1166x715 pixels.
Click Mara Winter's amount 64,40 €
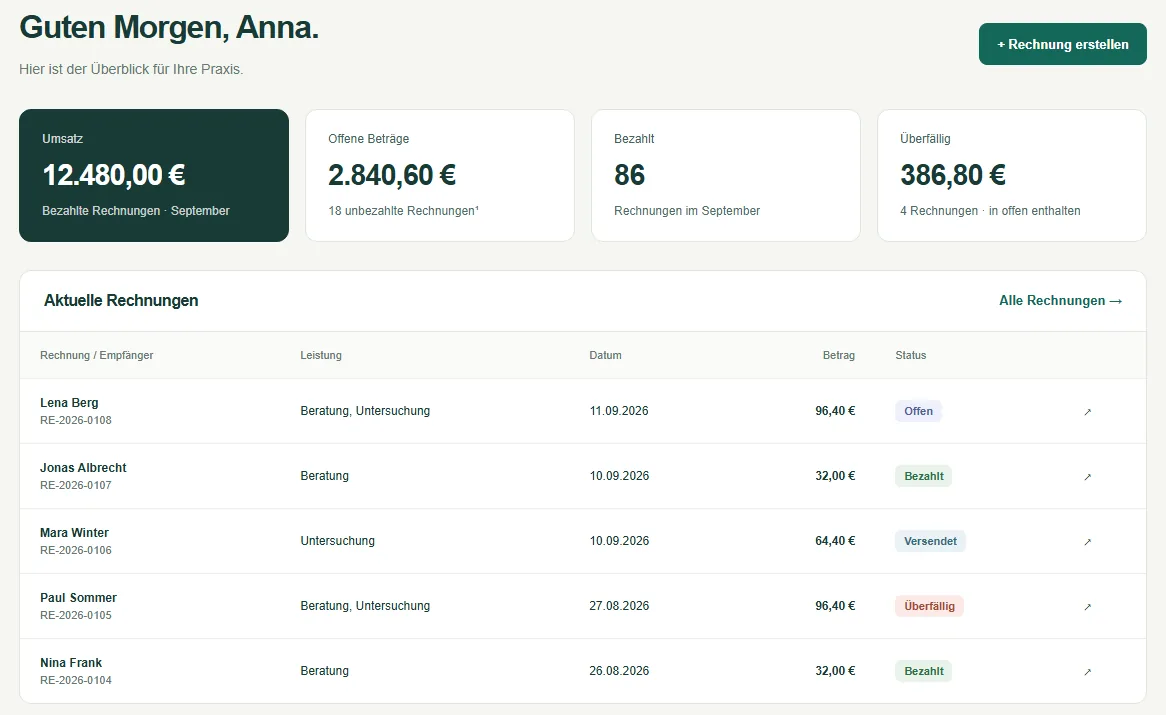point(835,541)
